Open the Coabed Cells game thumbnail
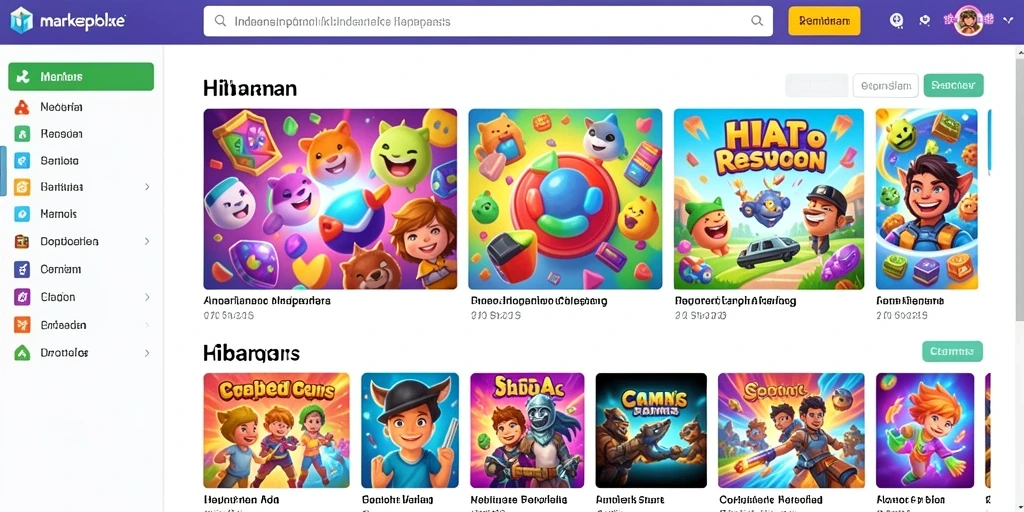This screenshot has height=512, width=1024. point(276,430)
